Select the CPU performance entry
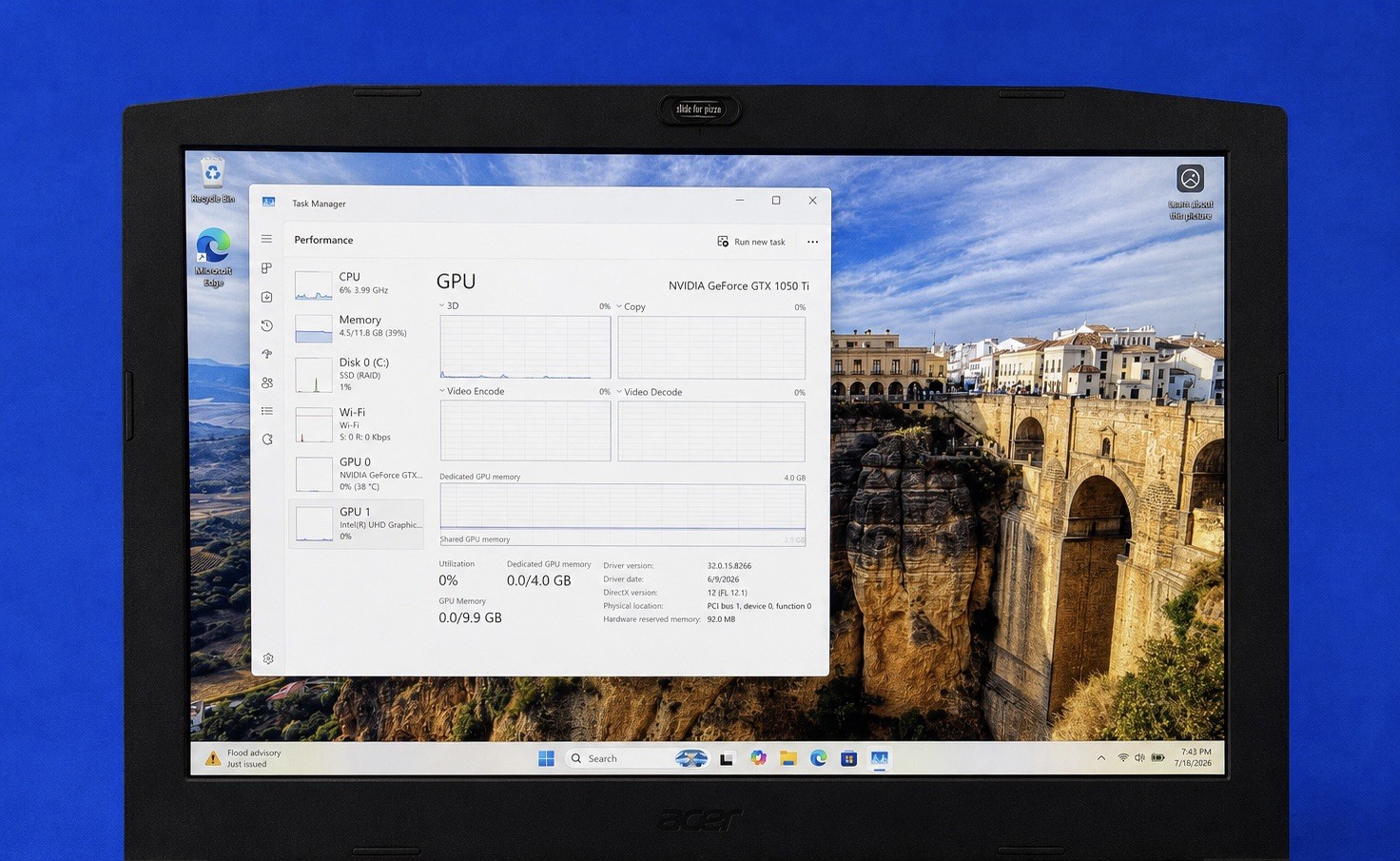 pos(357,284)
